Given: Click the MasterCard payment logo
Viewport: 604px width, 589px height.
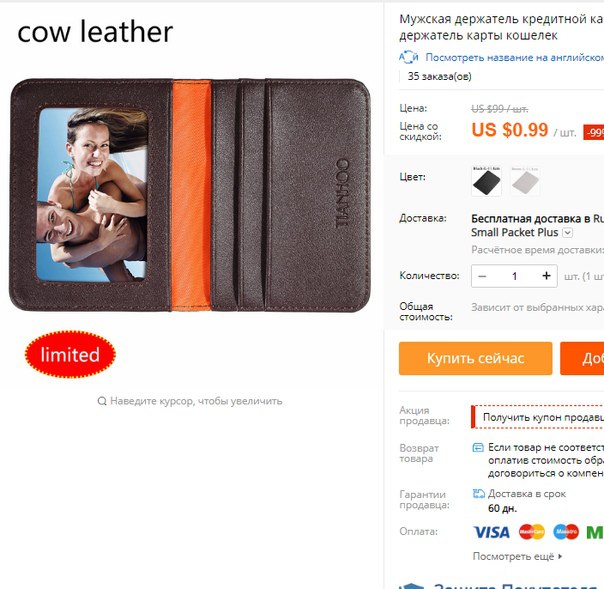Looking at the screenshot, I should (x=532, y=532).
